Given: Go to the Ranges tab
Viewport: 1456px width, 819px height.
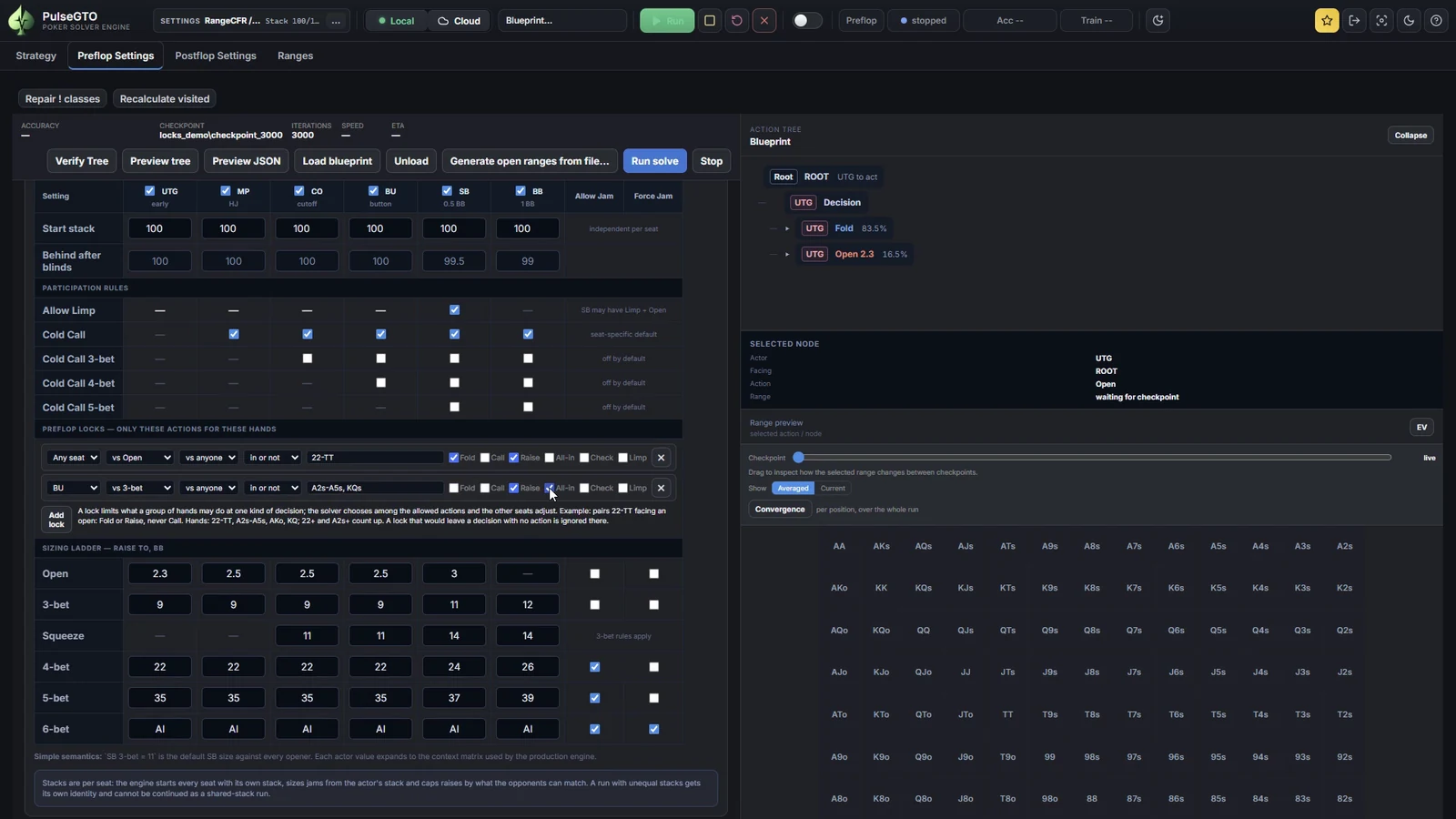Looking at the screenshot, I should 295,56.
